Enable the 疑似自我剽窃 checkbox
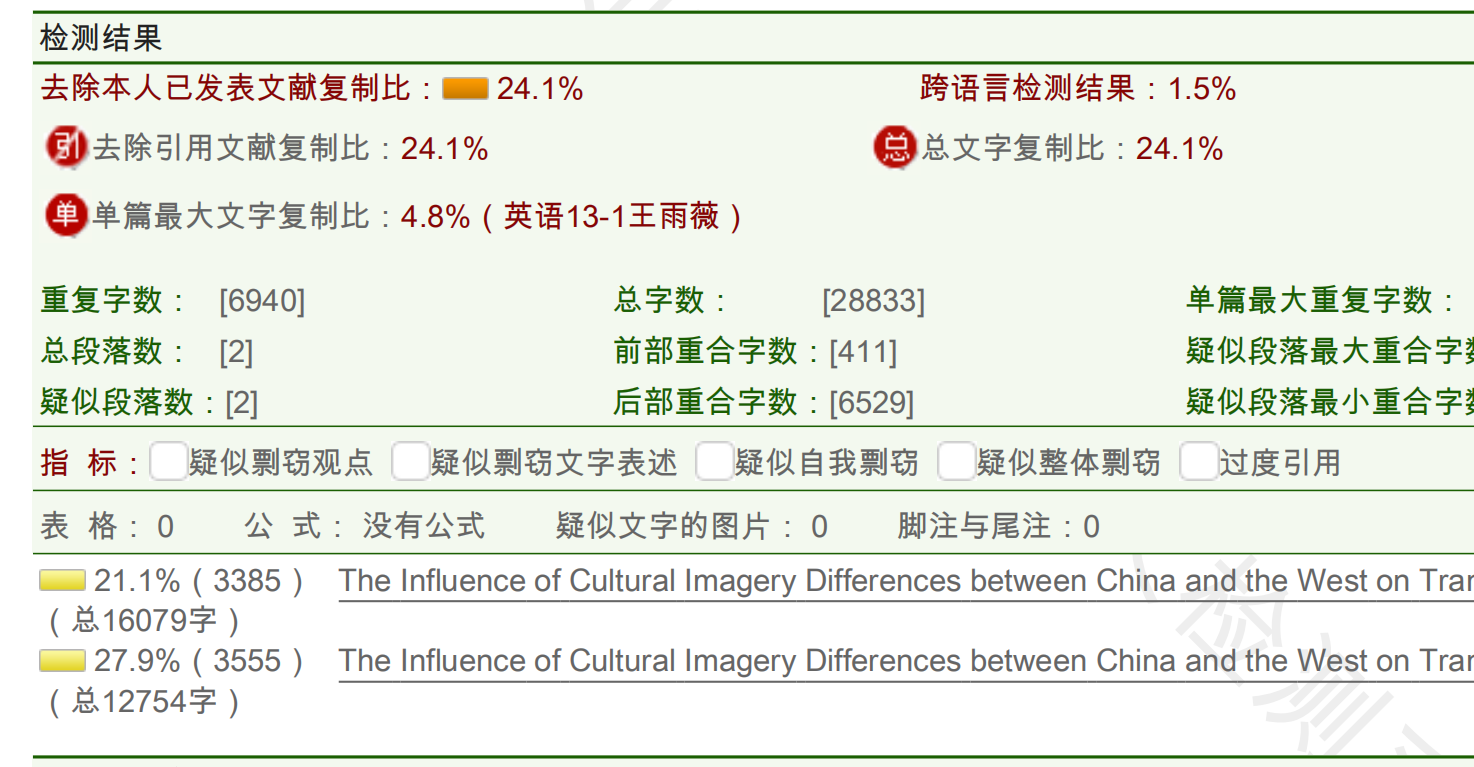Image resolution: width=1474 pixels, height=767 pixels. point(714,462)
